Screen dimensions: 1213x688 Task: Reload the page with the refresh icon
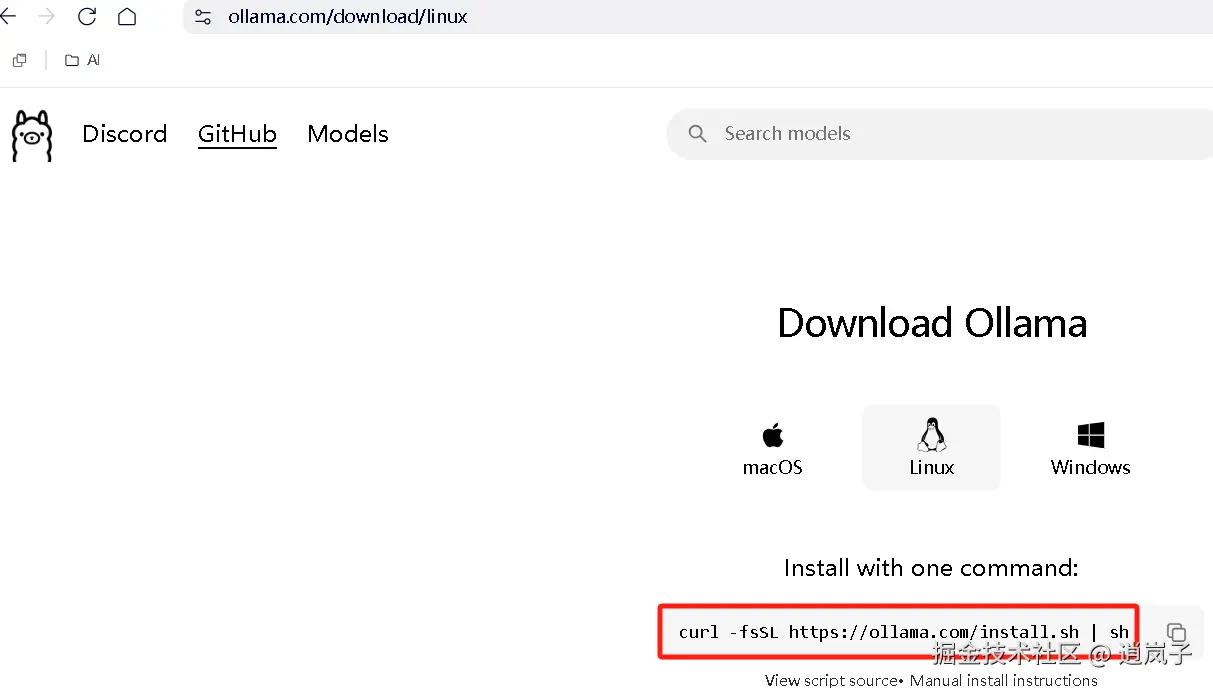[x=87, y=16]
